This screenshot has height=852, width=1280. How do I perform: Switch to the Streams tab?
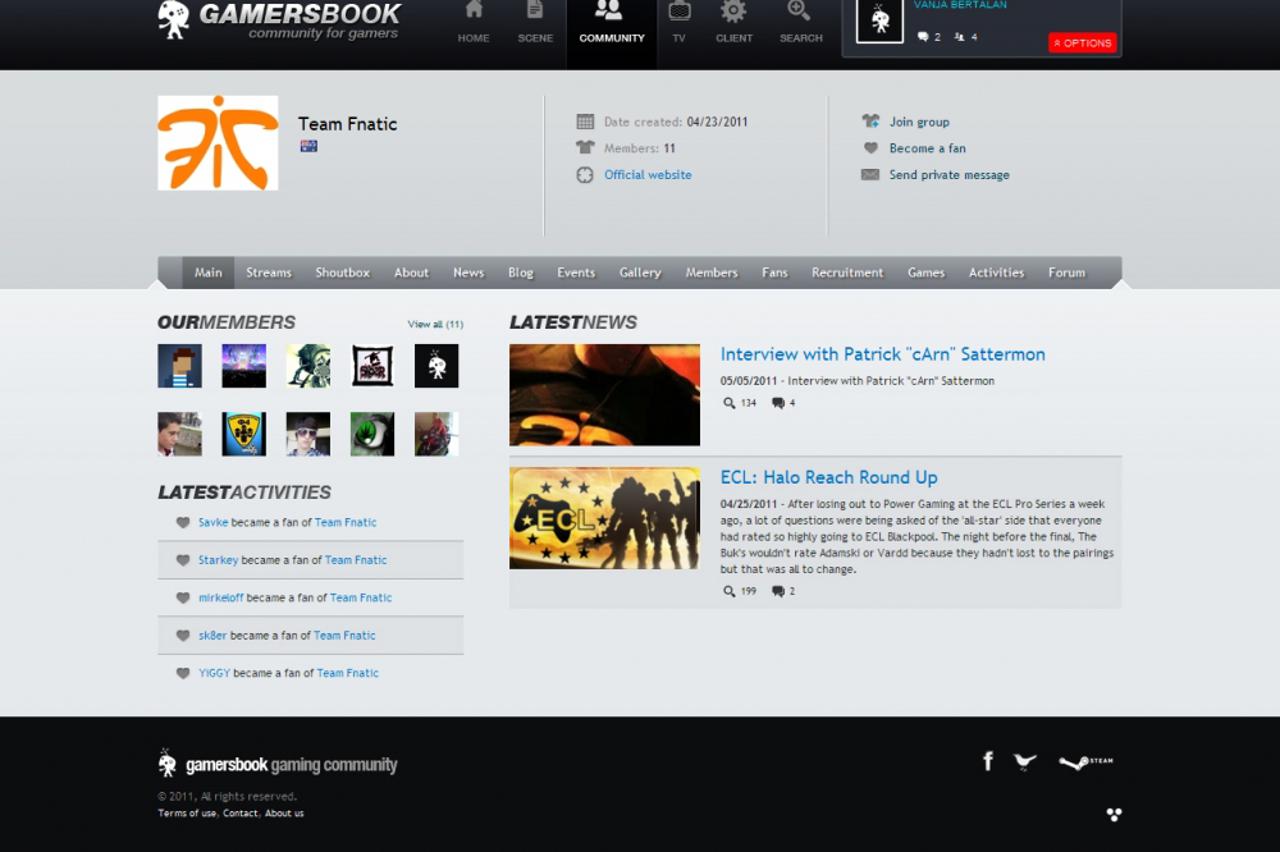(268, 273)
